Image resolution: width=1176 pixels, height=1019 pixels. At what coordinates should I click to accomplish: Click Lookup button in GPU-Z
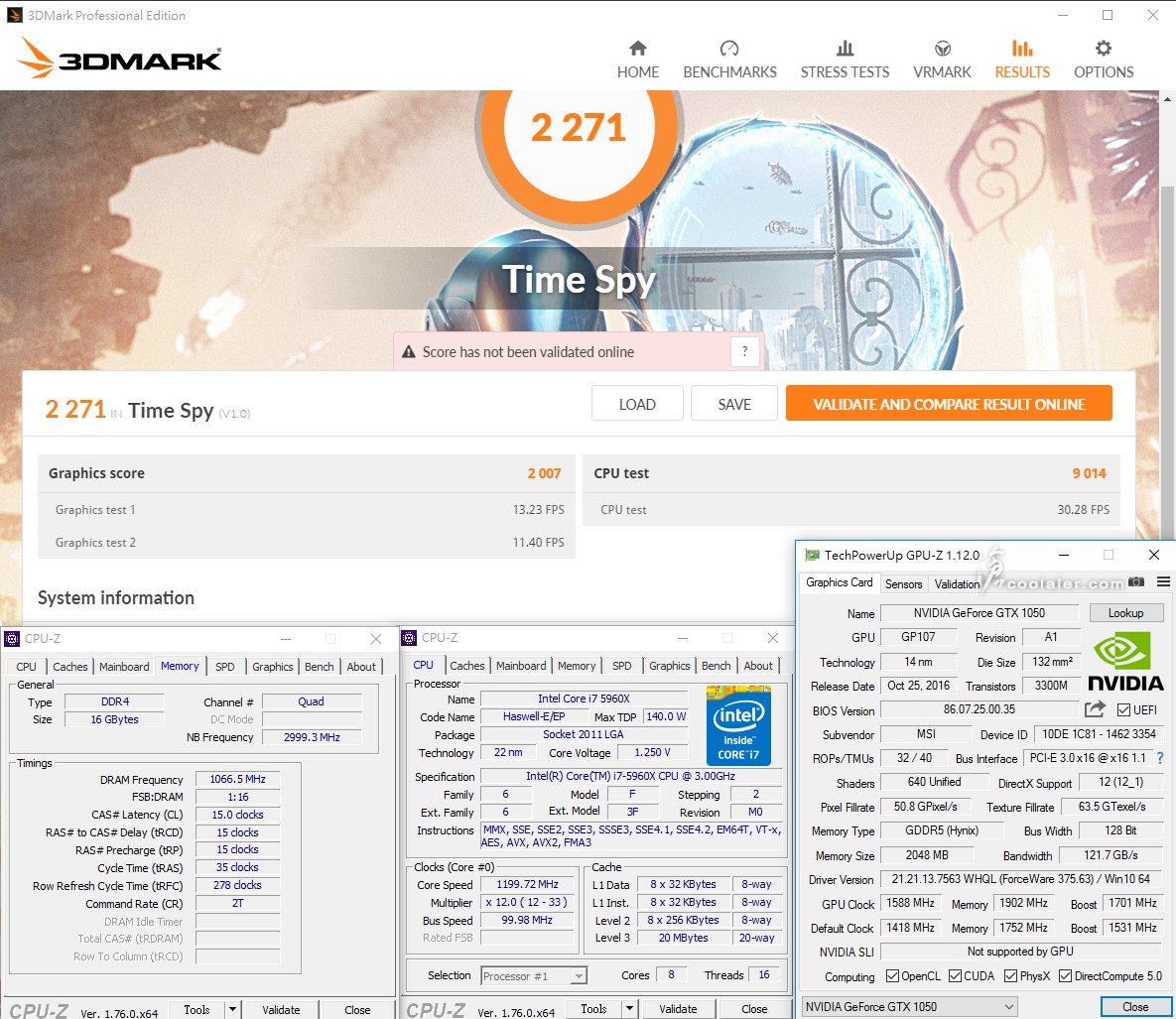coord(1125,613)
